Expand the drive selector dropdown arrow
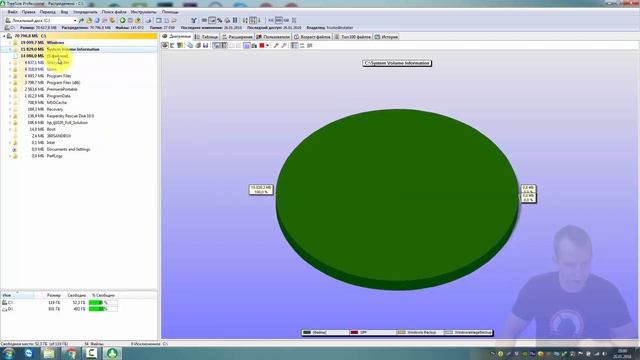 coord(75,20)
